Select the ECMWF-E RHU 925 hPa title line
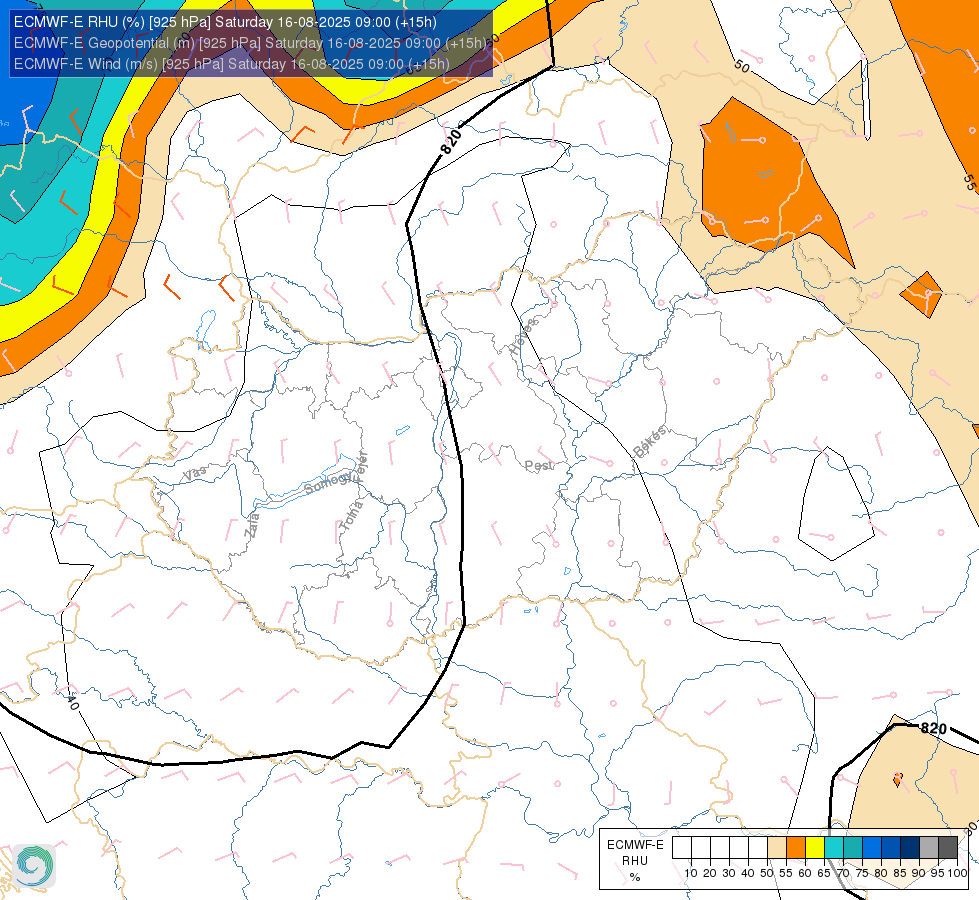Screen dimensions: 979x900 225,22
